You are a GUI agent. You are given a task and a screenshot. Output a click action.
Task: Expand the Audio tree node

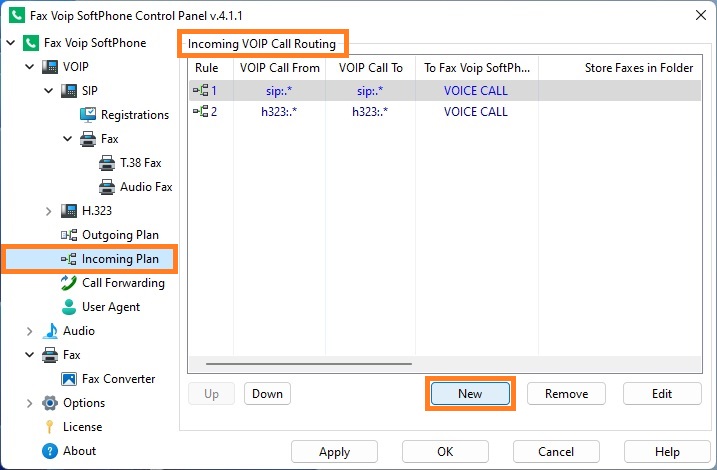pyautogui.click(x=30, y=331)
